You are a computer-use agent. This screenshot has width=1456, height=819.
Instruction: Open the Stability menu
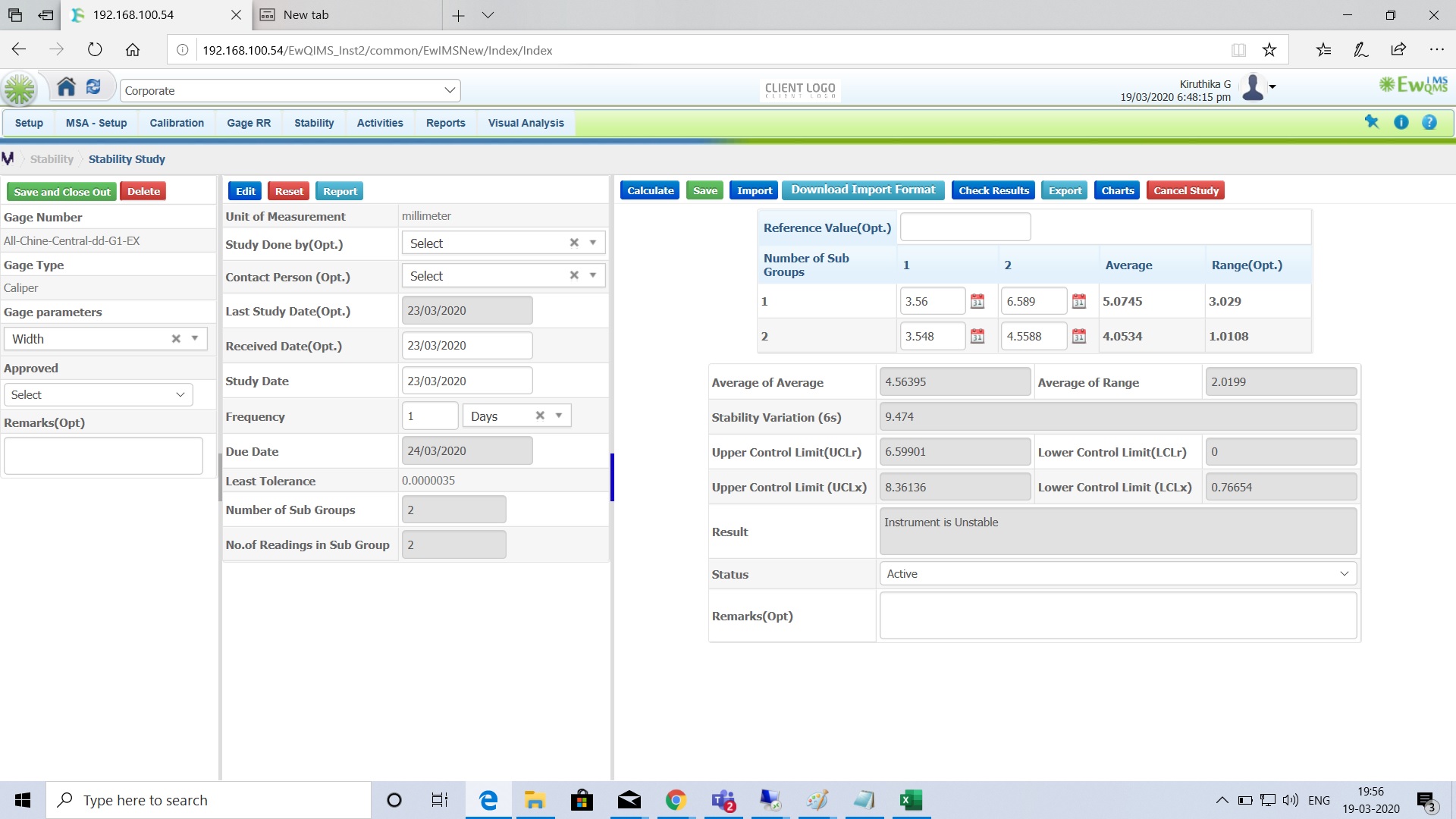point(314,123)
